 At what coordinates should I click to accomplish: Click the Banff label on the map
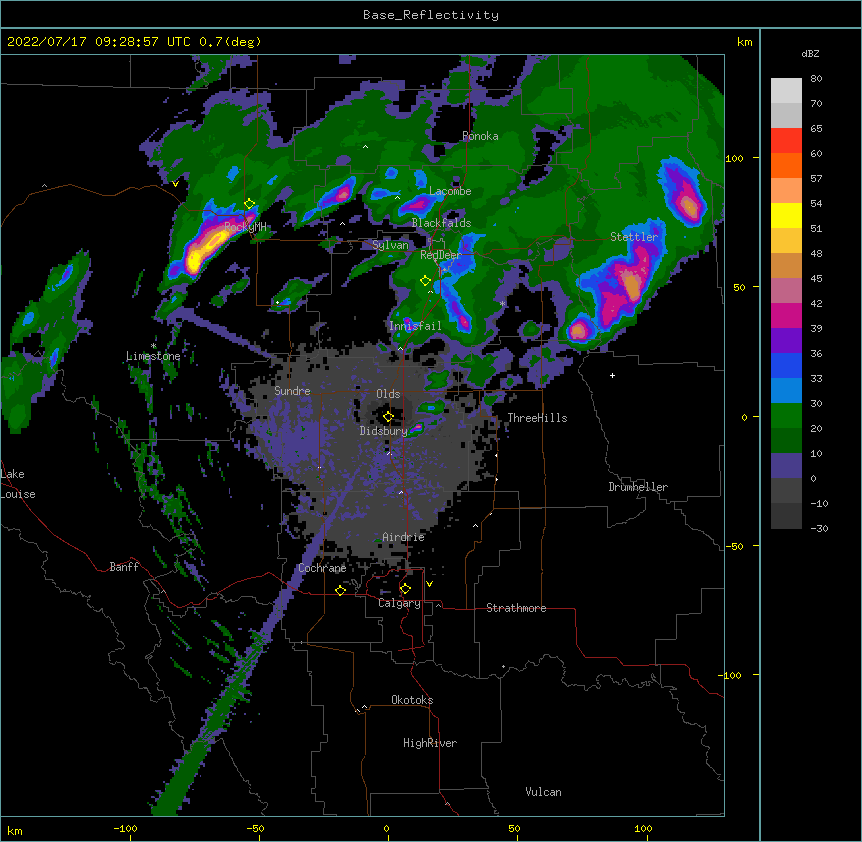click(124, 567)
